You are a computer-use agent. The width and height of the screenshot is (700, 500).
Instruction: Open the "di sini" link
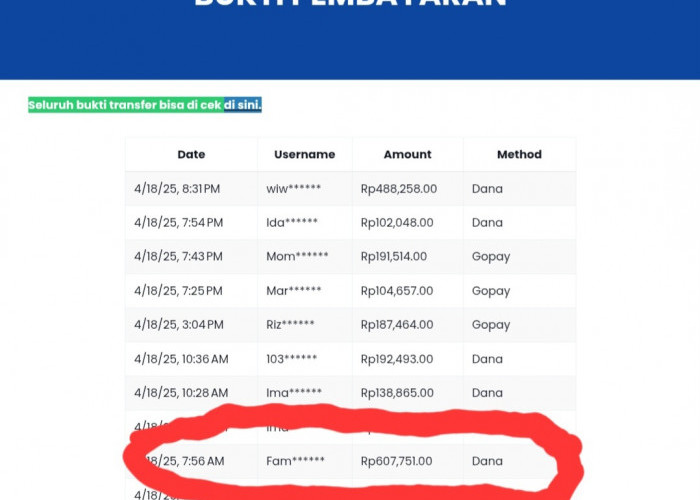point(242,104)
